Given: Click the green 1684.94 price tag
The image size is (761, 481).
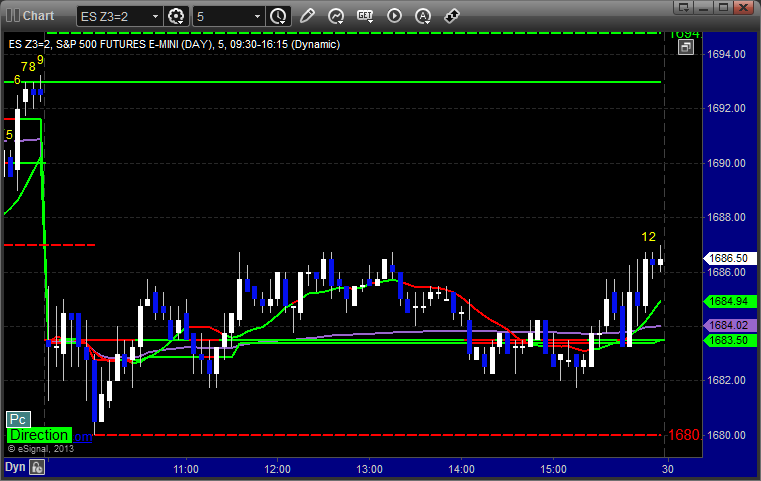Looking at the screenshot, I should pos(730,301).
